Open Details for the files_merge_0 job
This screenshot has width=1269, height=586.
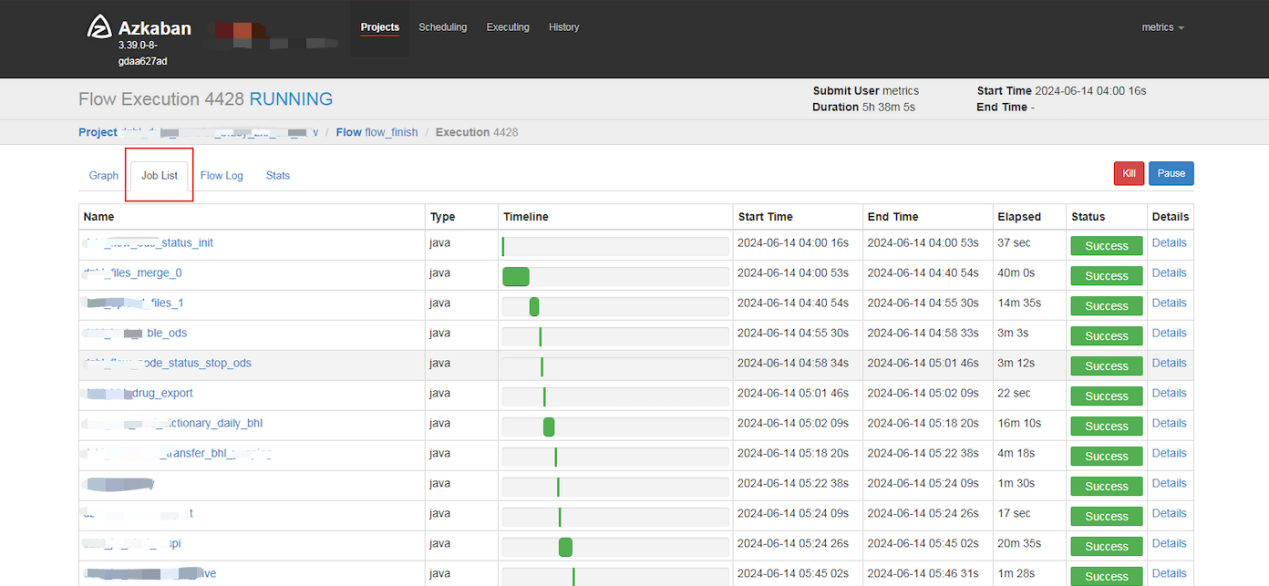(1169, 273)
